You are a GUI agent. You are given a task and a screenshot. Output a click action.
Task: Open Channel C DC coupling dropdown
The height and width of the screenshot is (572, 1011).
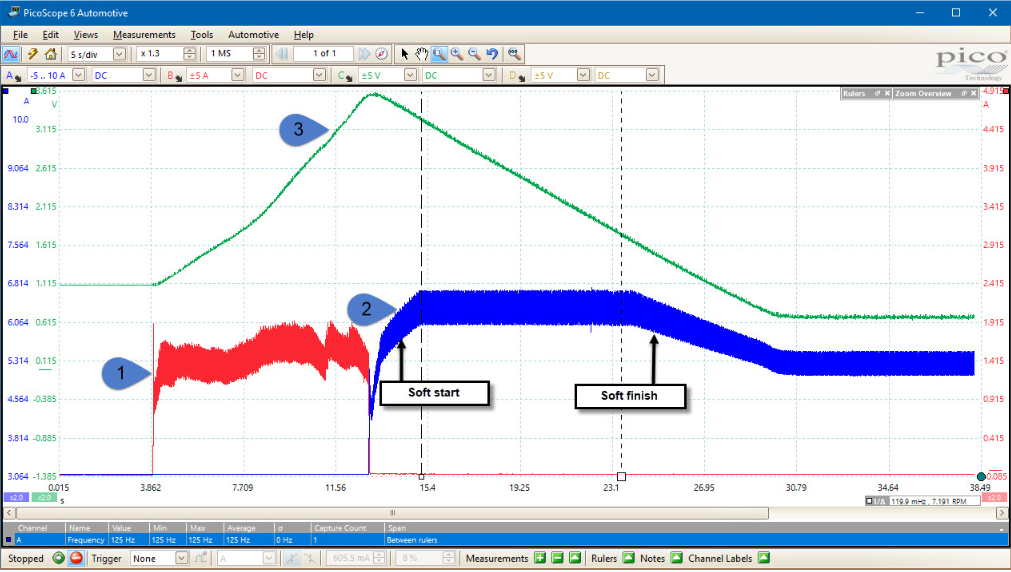tap(489, 75)
